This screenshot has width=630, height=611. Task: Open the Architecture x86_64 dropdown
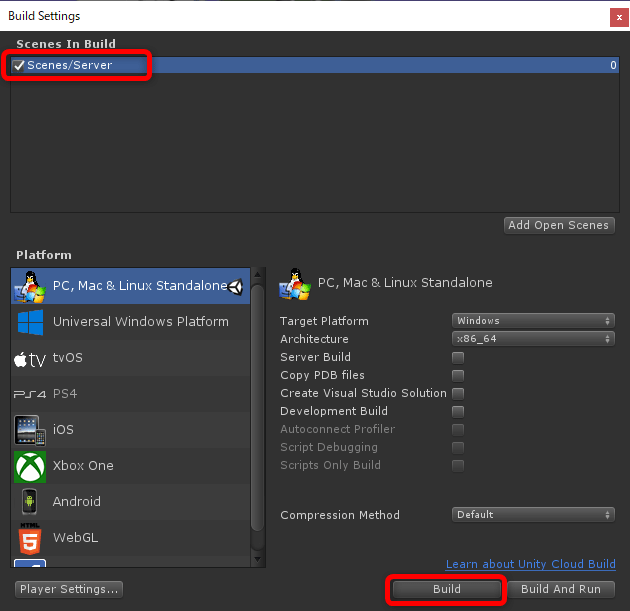[533, 339]
